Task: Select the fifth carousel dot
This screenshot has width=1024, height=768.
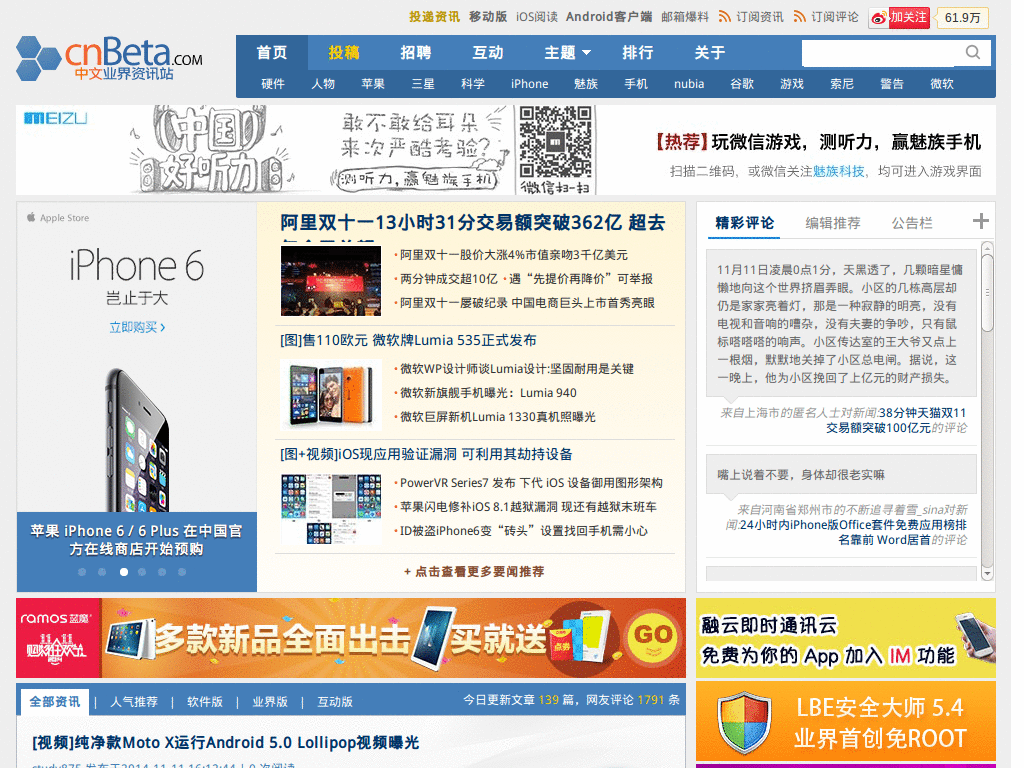Action: coord(162,572)
